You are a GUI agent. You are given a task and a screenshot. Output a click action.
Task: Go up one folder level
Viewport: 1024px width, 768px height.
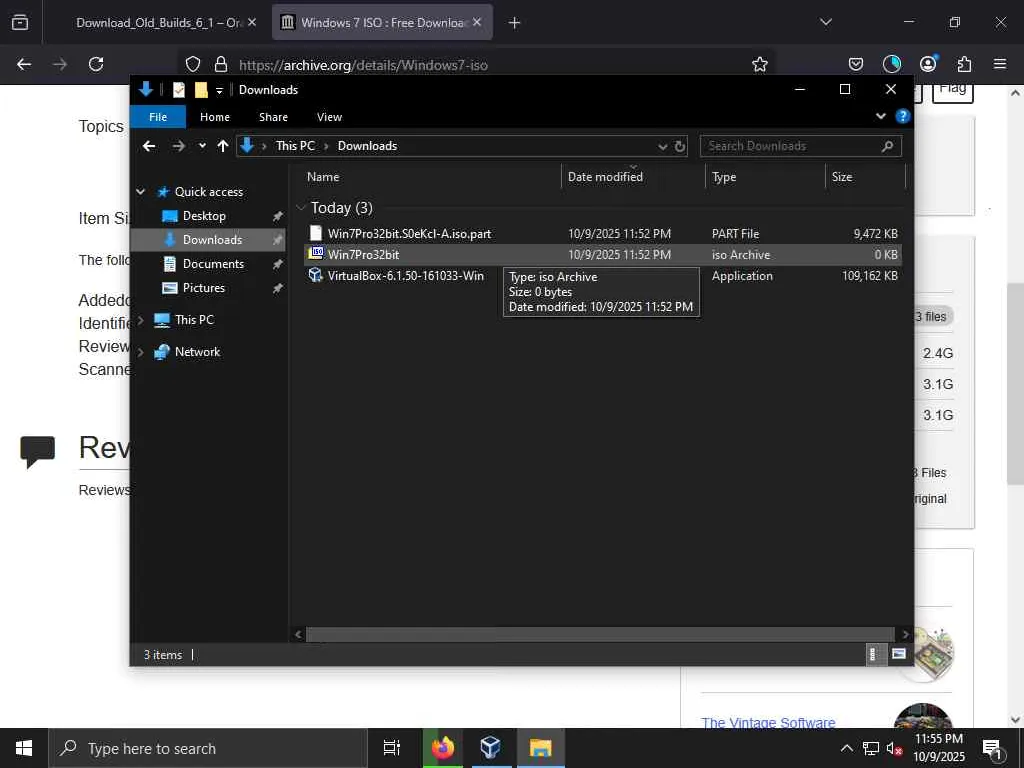coord(223,146)
